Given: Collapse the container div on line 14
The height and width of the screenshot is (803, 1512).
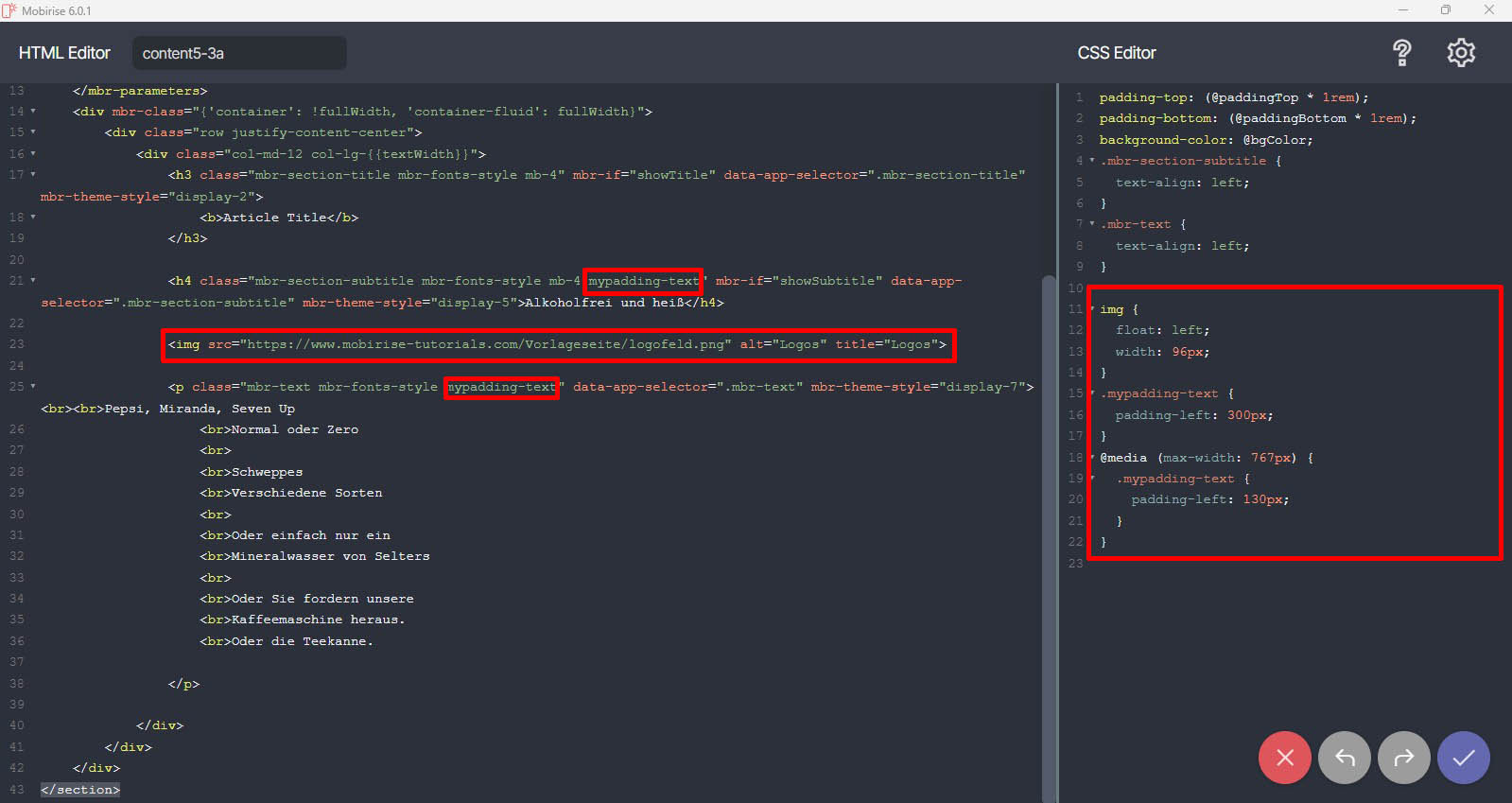Looking at the screenshot, I should click(33, 112).
